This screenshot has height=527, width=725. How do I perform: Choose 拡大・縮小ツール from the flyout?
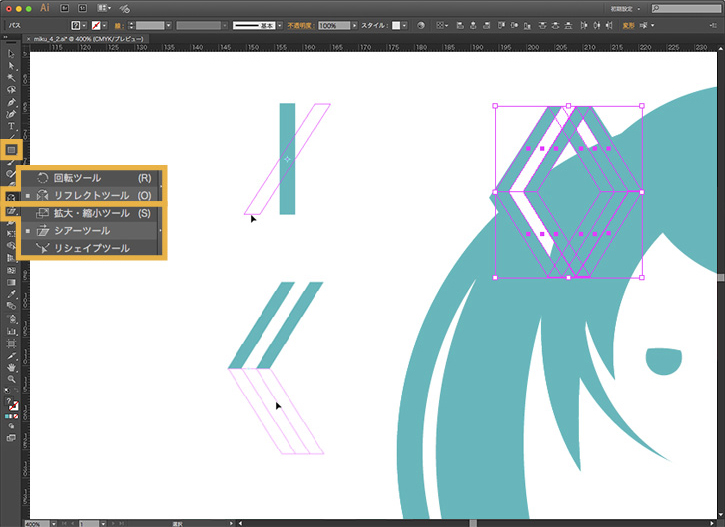[x=92, y=213]
